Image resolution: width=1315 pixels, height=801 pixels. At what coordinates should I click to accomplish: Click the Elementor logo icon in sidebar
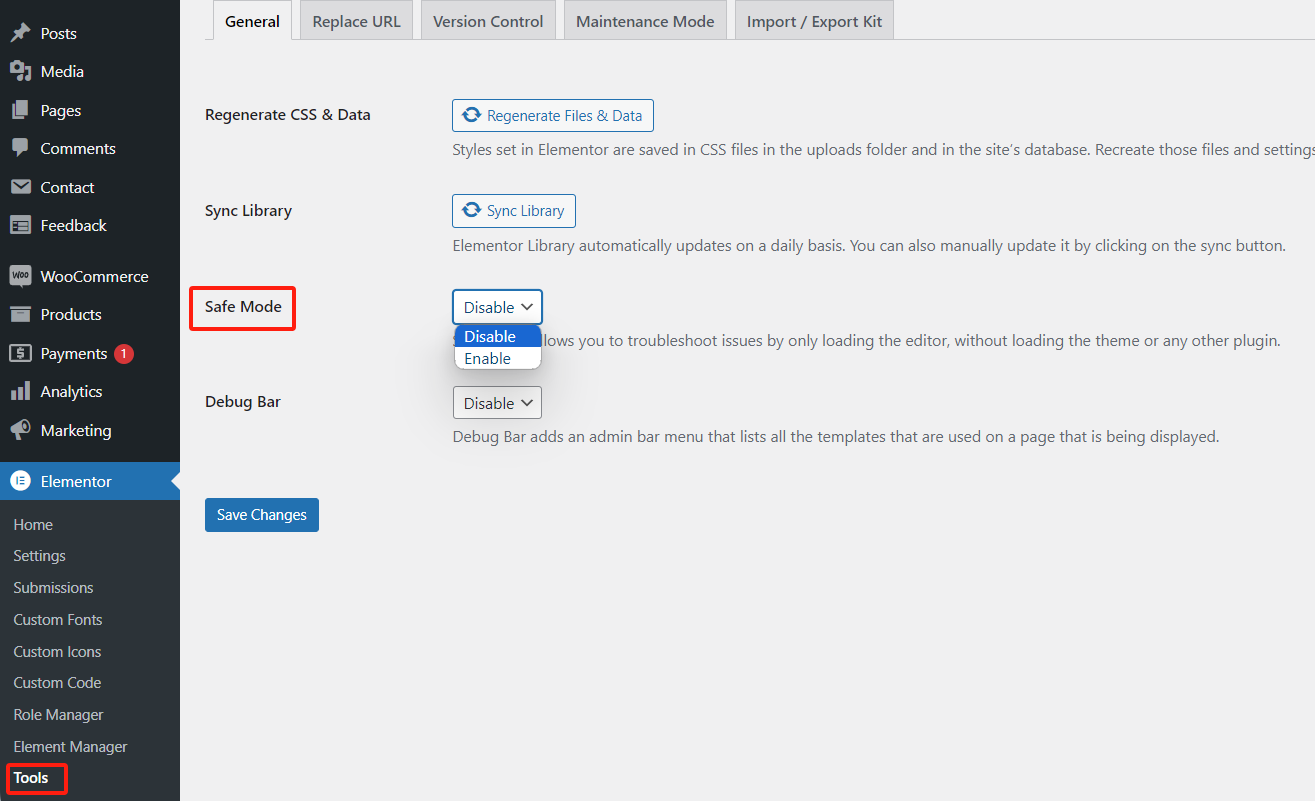tap(22, 481)
